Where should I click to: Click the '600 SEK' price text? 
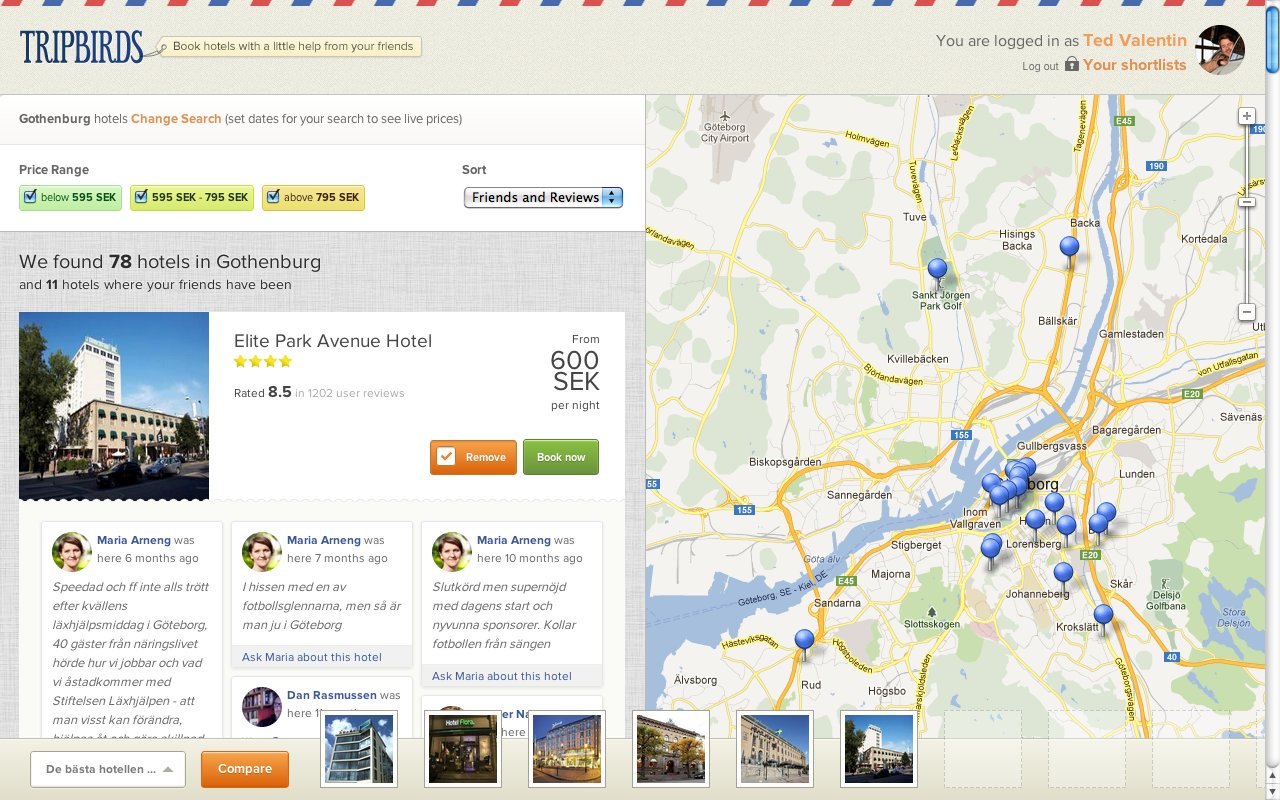[575, 371]
